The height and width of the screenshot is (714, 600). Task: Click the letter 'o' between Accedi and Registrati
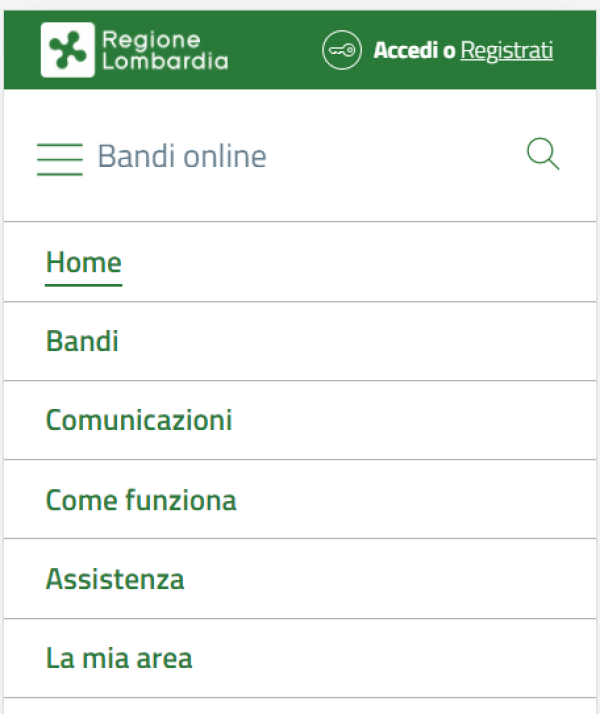[449, 51]
